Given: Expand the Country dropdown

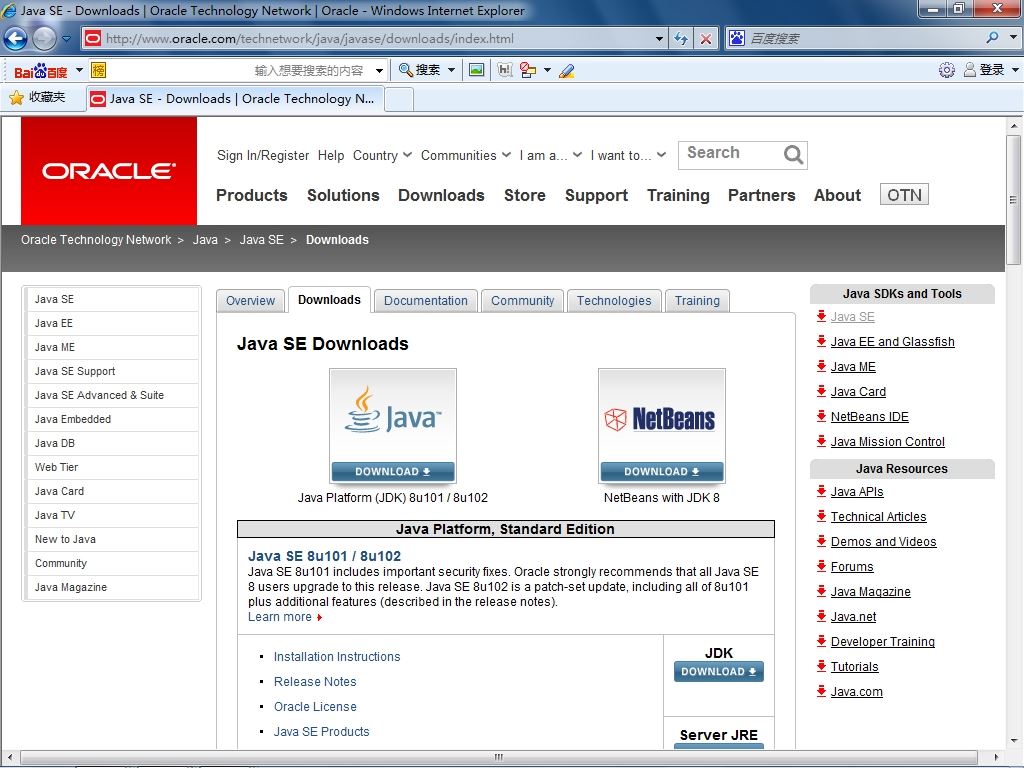Looking at the screenshot, I should 407,155.
